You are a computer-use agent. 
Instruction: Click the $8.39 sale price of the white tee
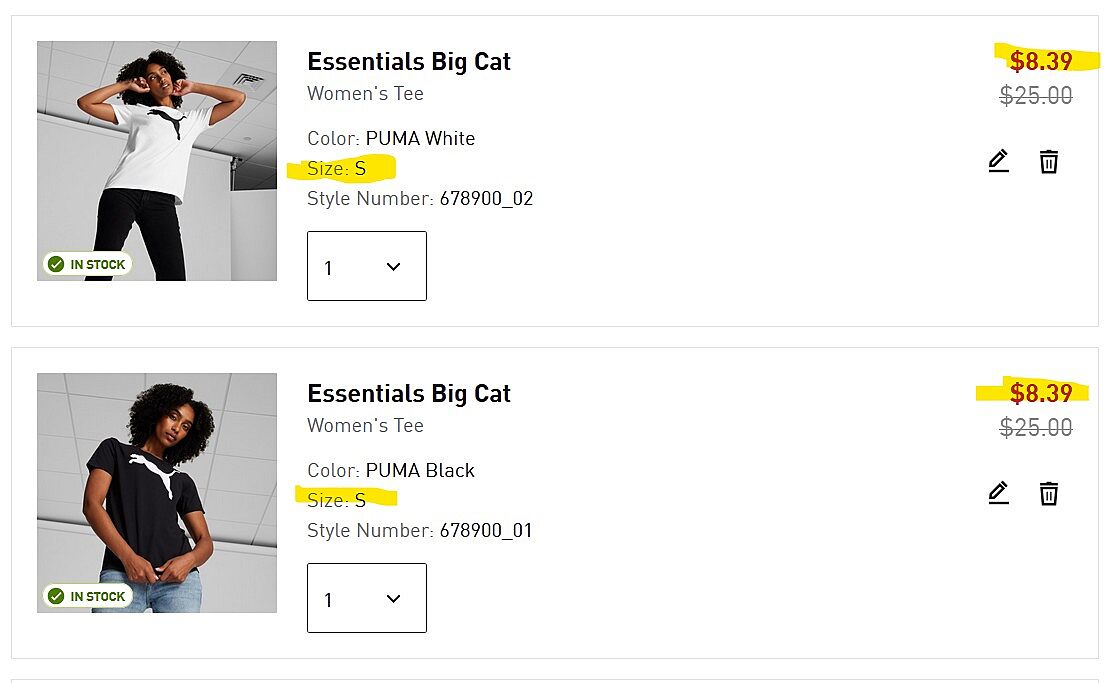coord(1040,62)
